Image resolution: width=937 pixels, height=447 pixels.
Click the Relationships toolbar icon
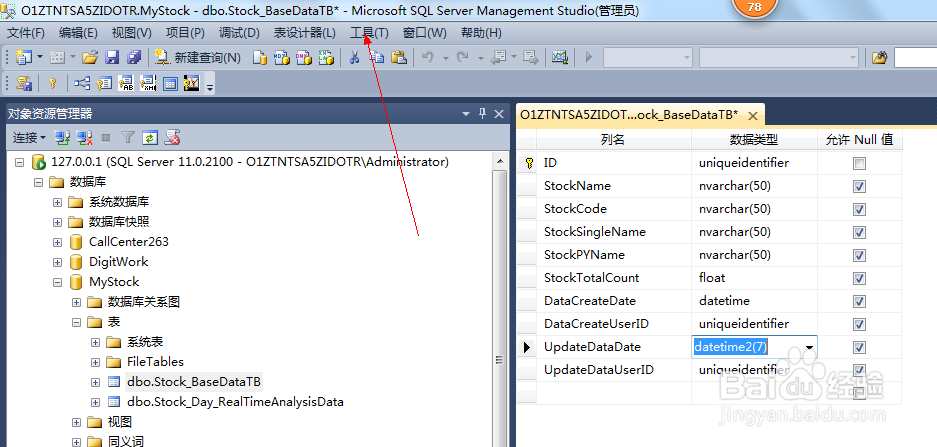coord(82,83)
